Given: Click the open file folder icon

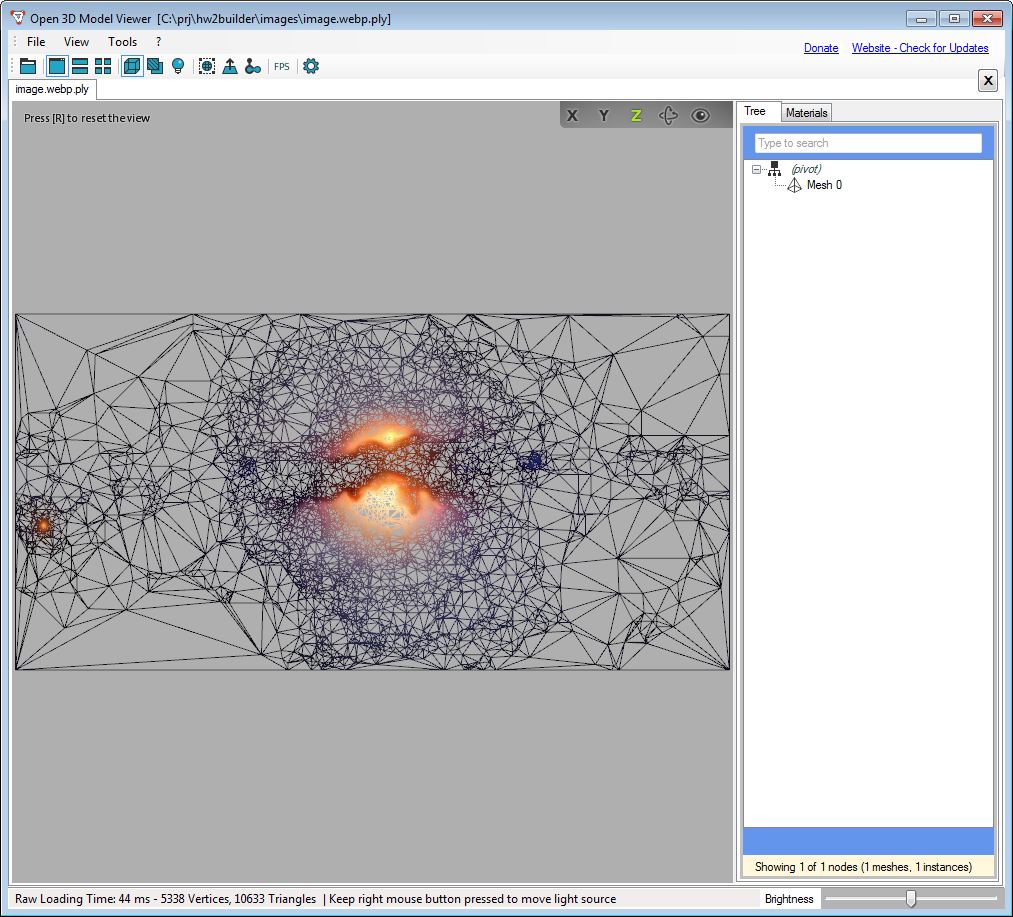Looking at the screenshot, I should pos(28,66).
